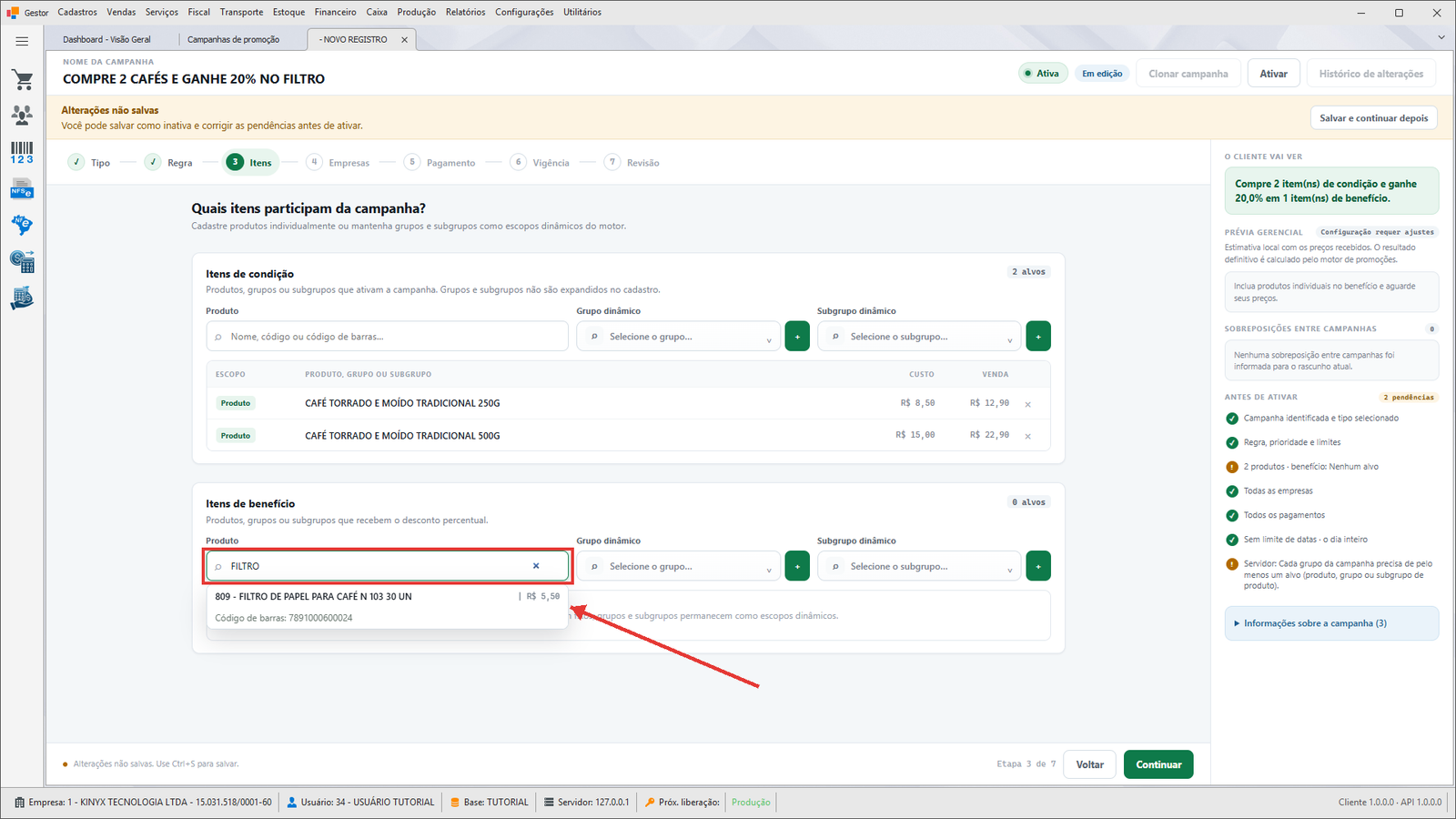Open benefit Subgrupo dinâmico dropdown
Viewport: 1456px width, 819px height.
[x=919, y=566]
